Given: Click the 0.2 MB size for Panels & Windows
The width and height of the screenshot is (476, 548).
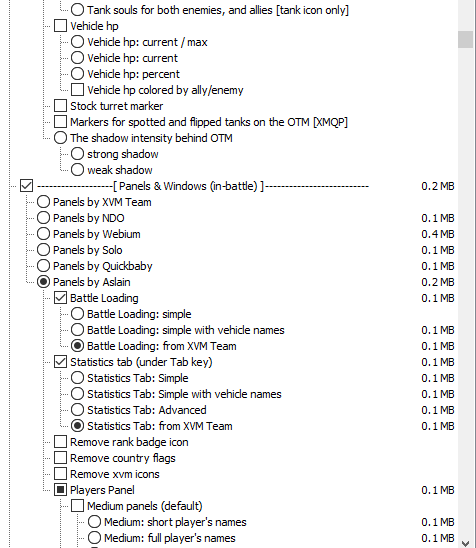Looking at the screenshot, I should pos(438,186).
